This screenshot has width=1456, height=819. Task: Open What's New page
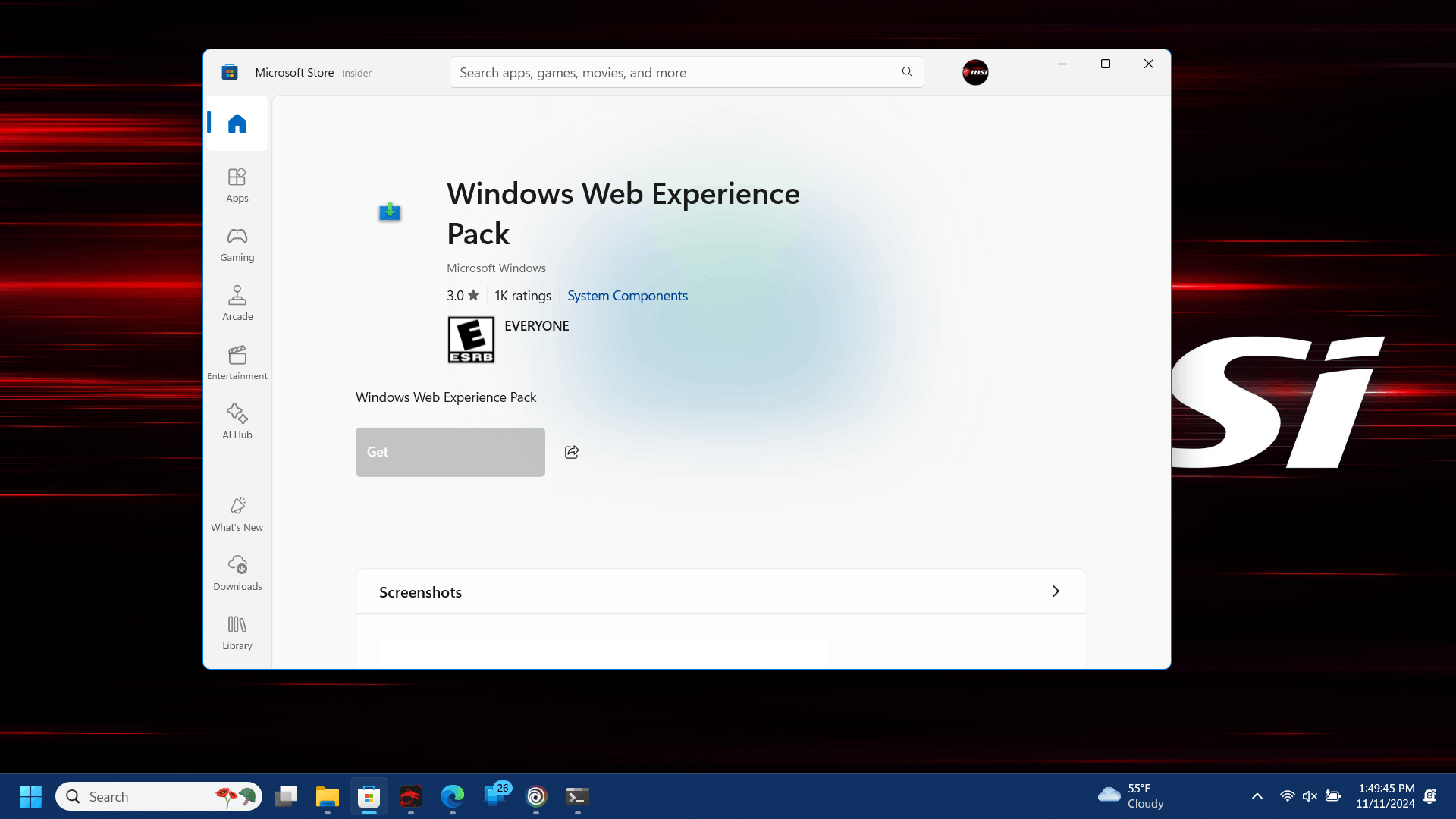coord(237,514)
